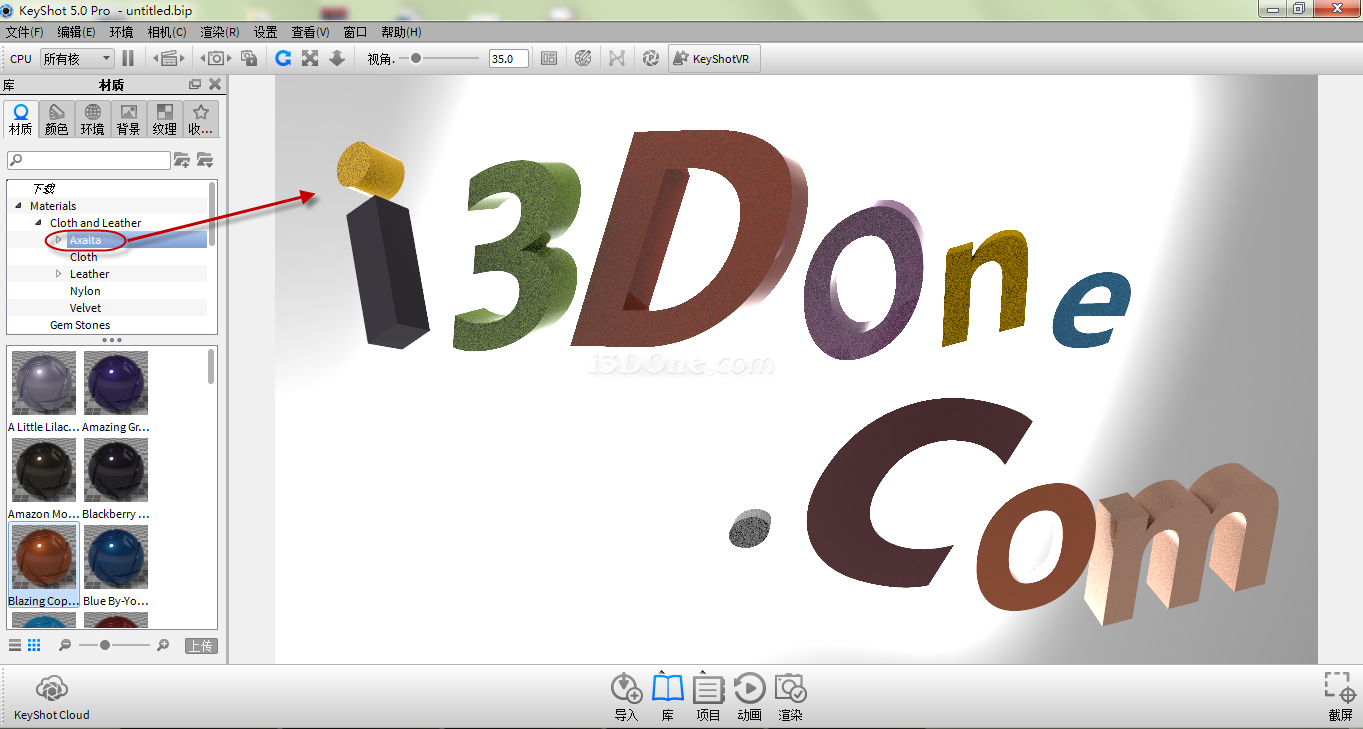The width and height of the screenshot is (1363, 729).
Task: Switch to the 环境 library tab
Action: point(92,119)
